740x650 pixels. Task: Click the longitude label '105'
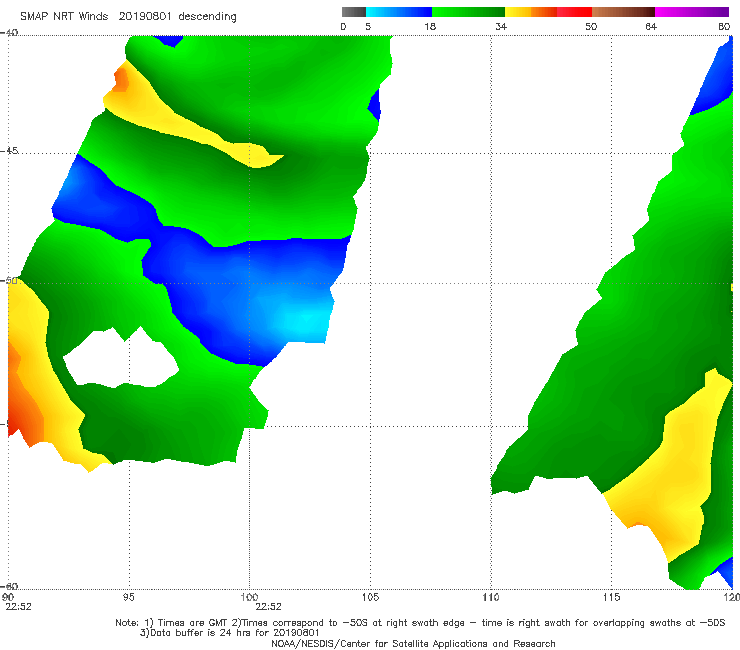coord(370,597)
